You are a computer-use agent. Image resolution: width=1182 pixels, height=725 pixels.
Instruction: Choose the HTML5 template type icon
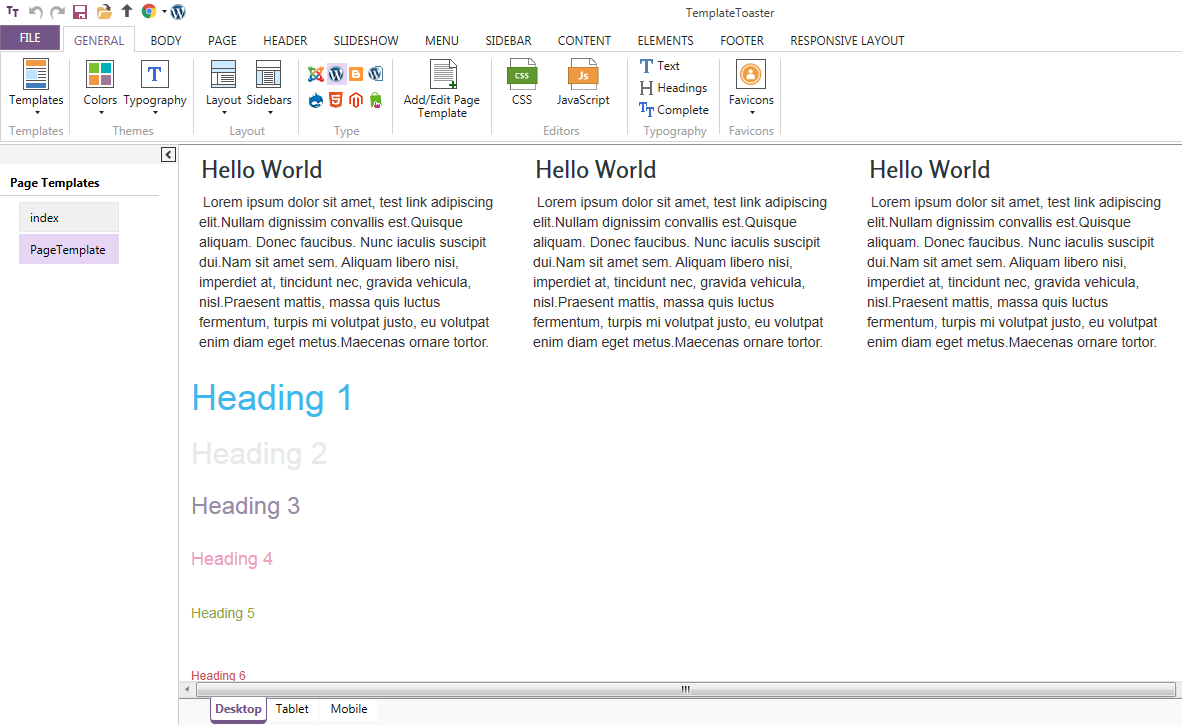(x=336, y=100)
